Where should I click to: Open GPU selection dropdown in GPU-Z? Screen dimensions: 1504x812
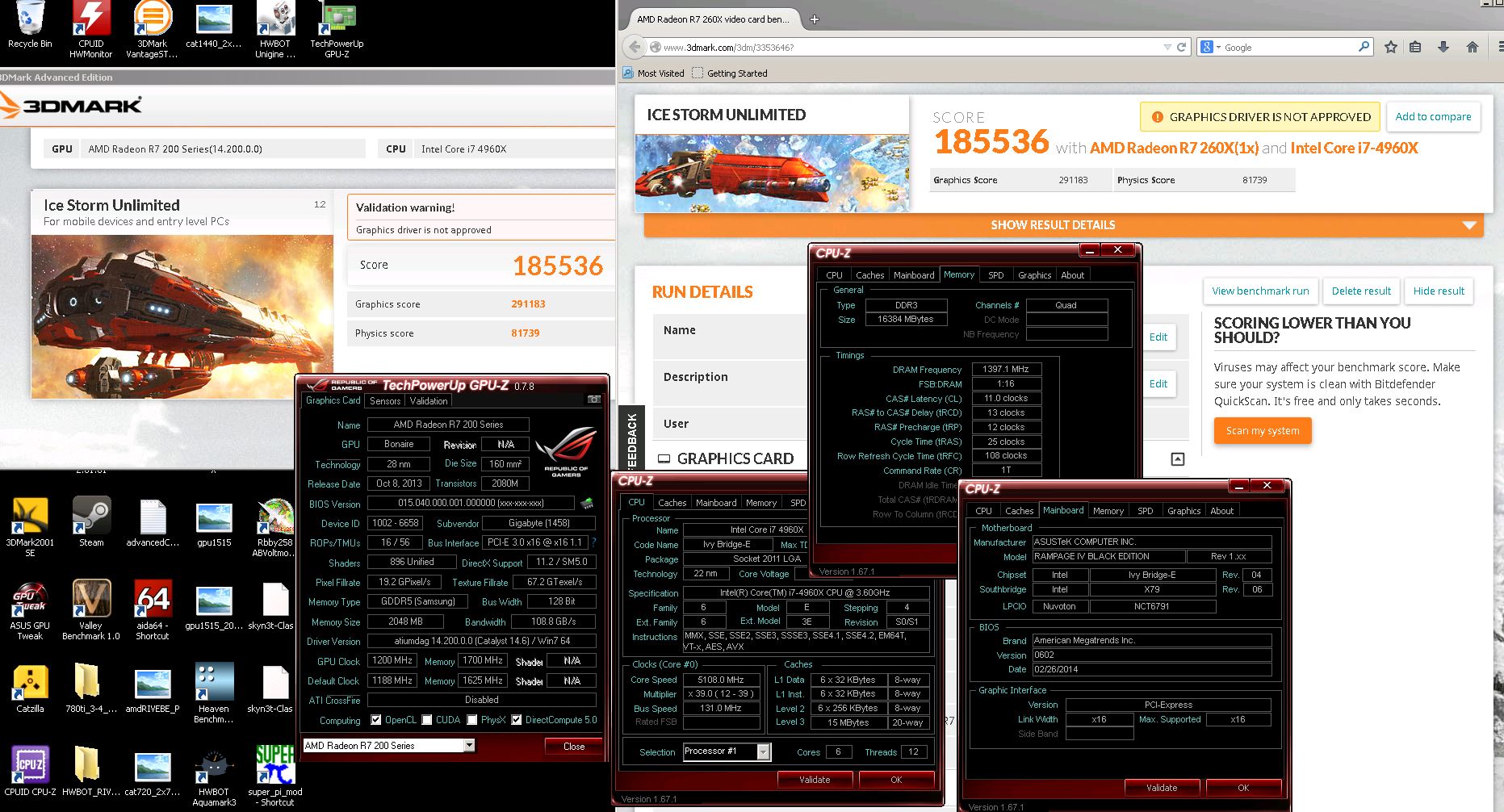pyautogui.click(x=469, y=746)
